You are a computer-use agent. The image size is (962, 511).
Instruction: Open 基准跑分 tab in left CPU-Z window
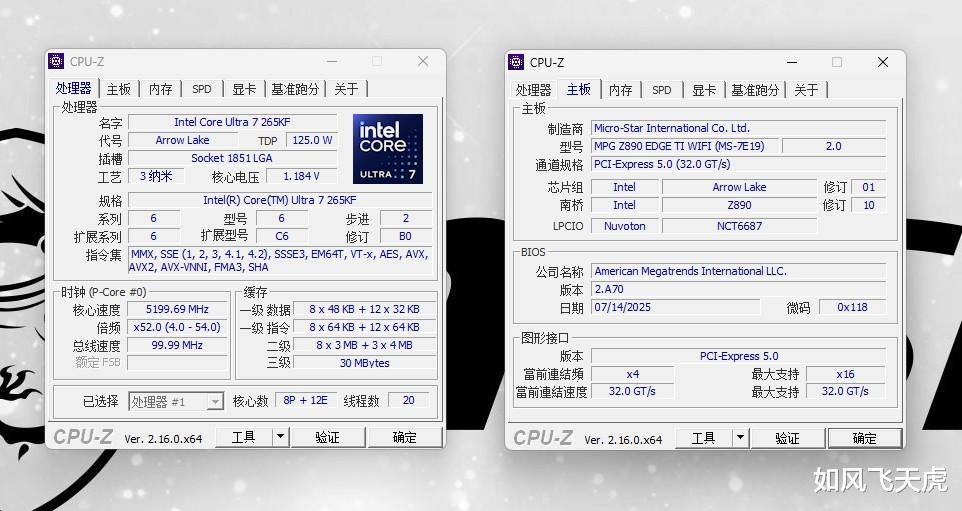pyautogui.click(x=295, y=89)
